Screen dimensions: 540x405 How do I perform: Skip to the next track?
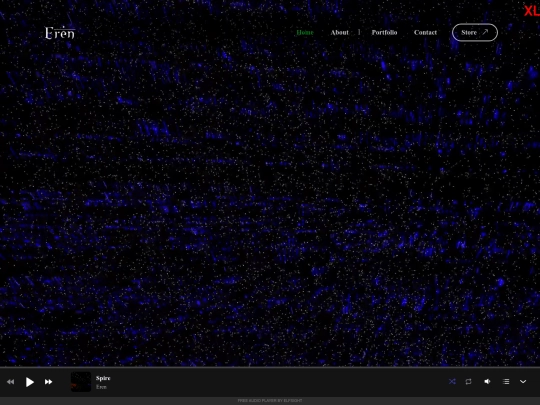[49, 382]
